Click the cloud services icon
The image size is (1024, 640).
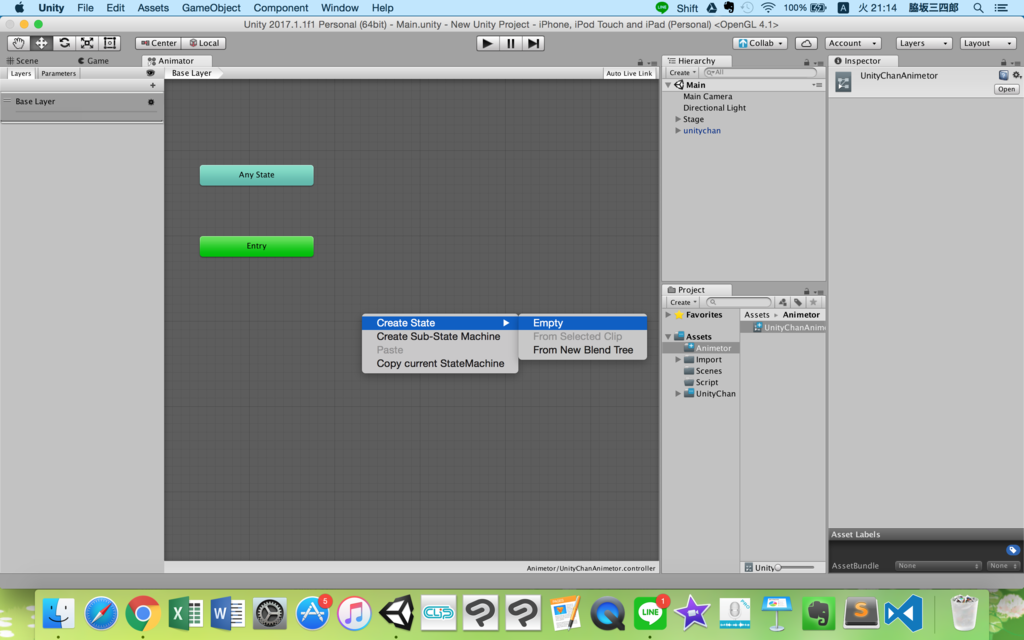pos(807,43)
